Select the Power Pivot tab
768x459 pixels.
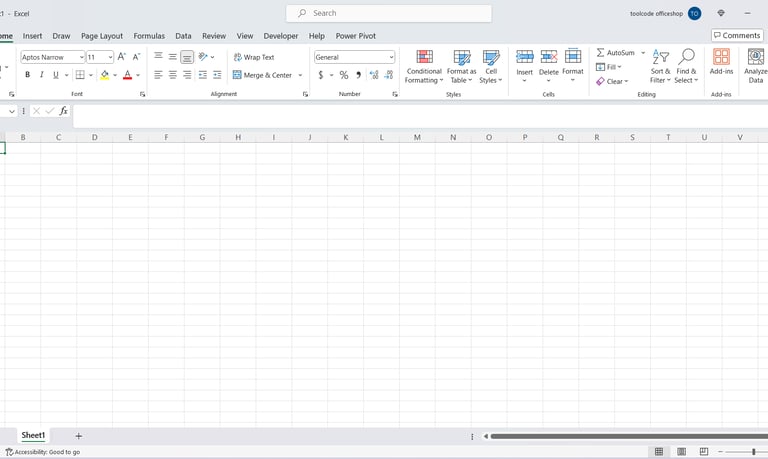356,36
